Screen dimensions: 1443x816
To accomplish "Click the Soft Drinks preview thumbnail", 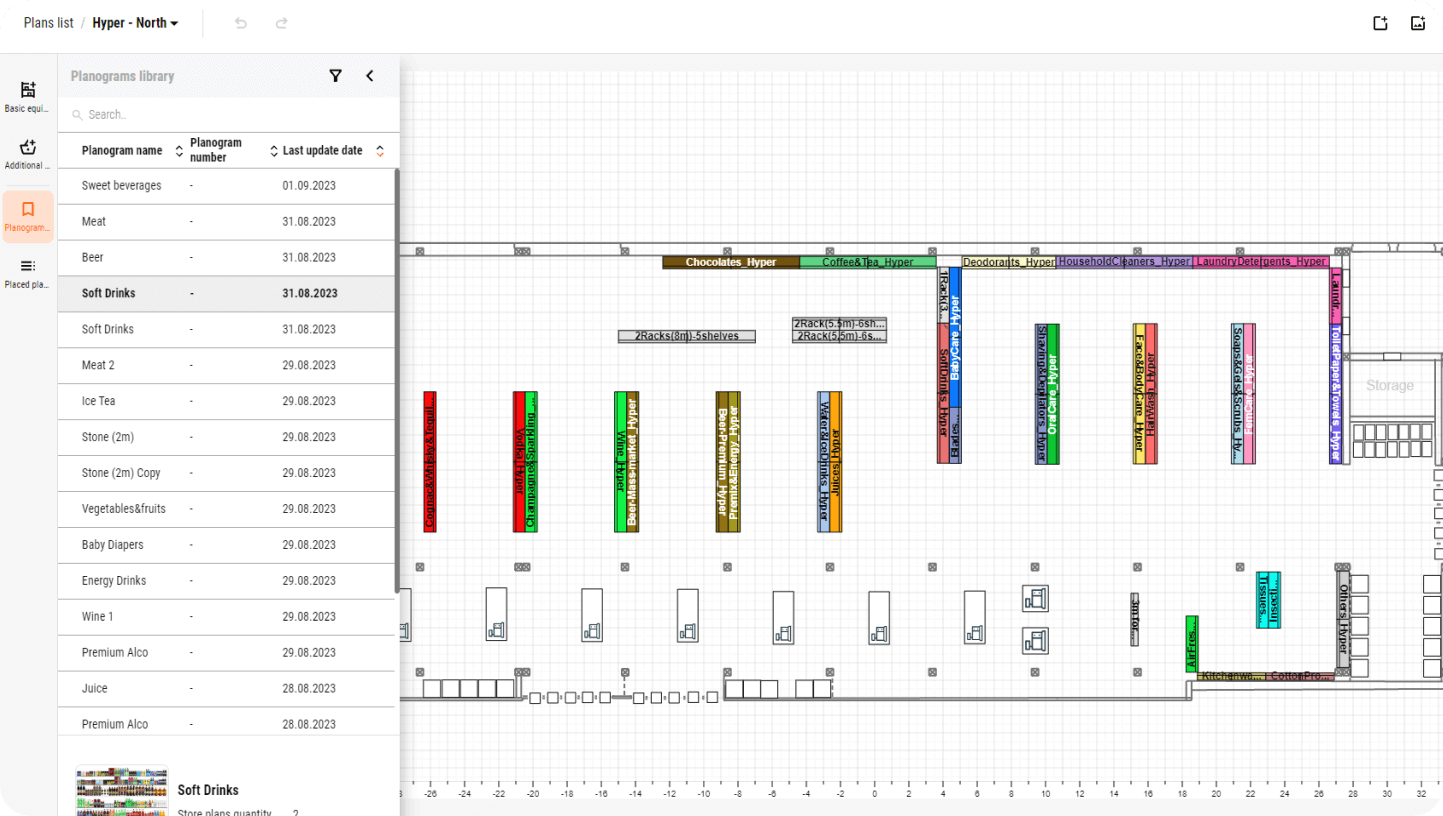I will pyautogui.click(x=122, y=790).
